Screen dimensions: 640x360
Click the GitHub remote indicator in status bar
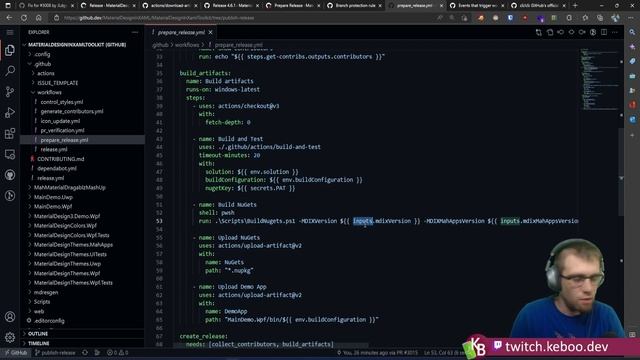[16, 353]
